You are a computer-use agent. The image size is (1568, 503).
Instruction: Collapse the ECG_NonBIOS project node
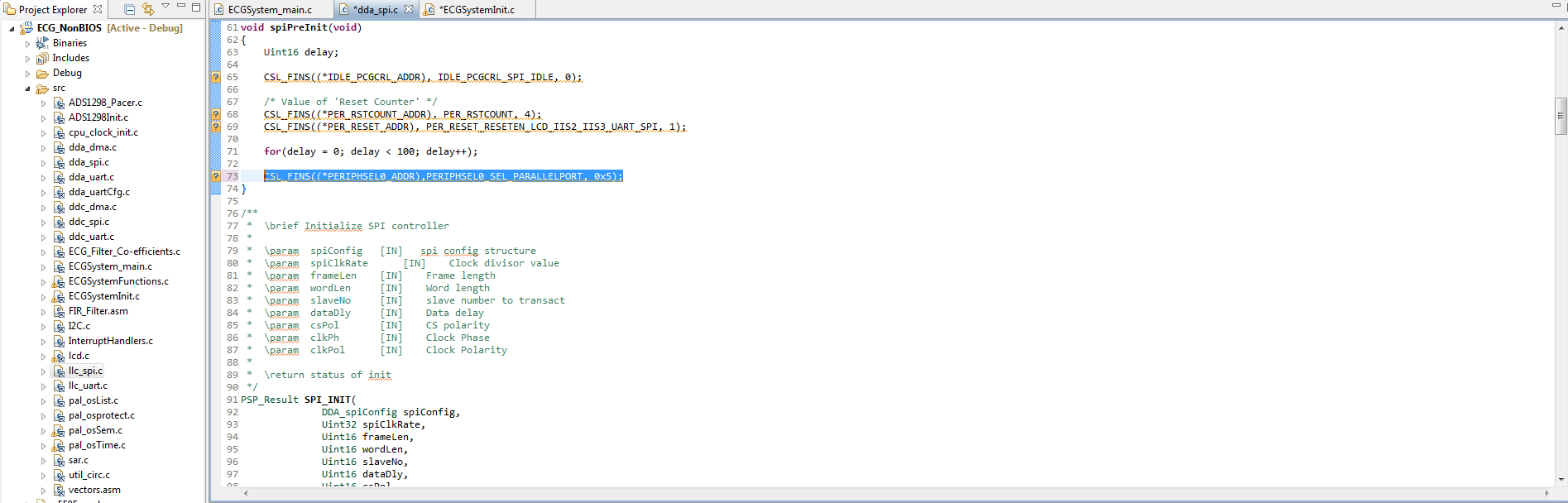[12, 29]
